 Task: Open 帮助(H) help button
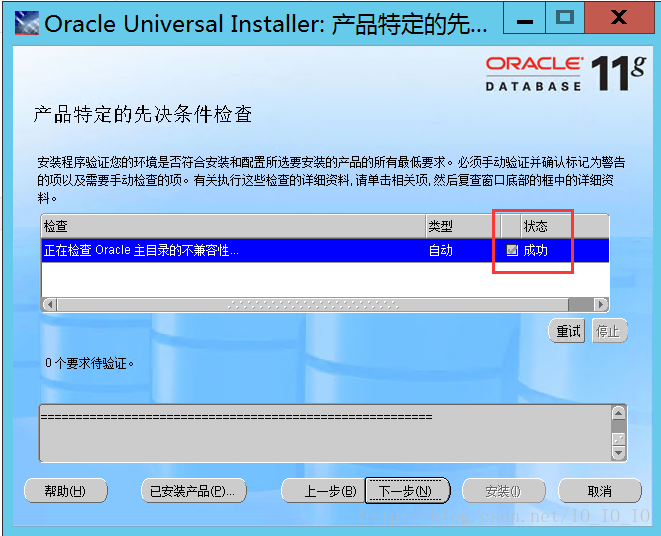(x=66, y=491)
